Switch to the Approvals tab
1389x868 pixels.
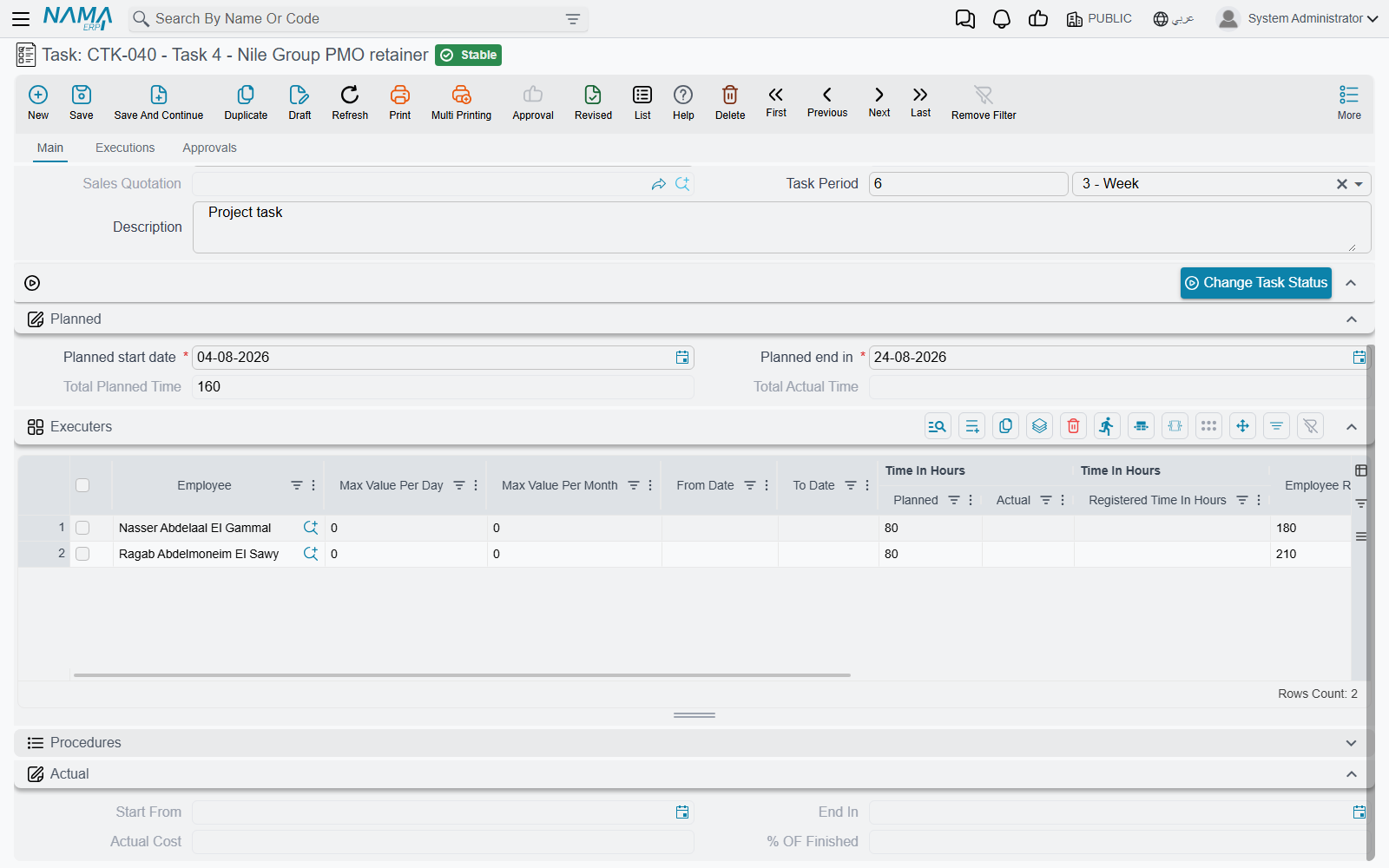point(209,148)
